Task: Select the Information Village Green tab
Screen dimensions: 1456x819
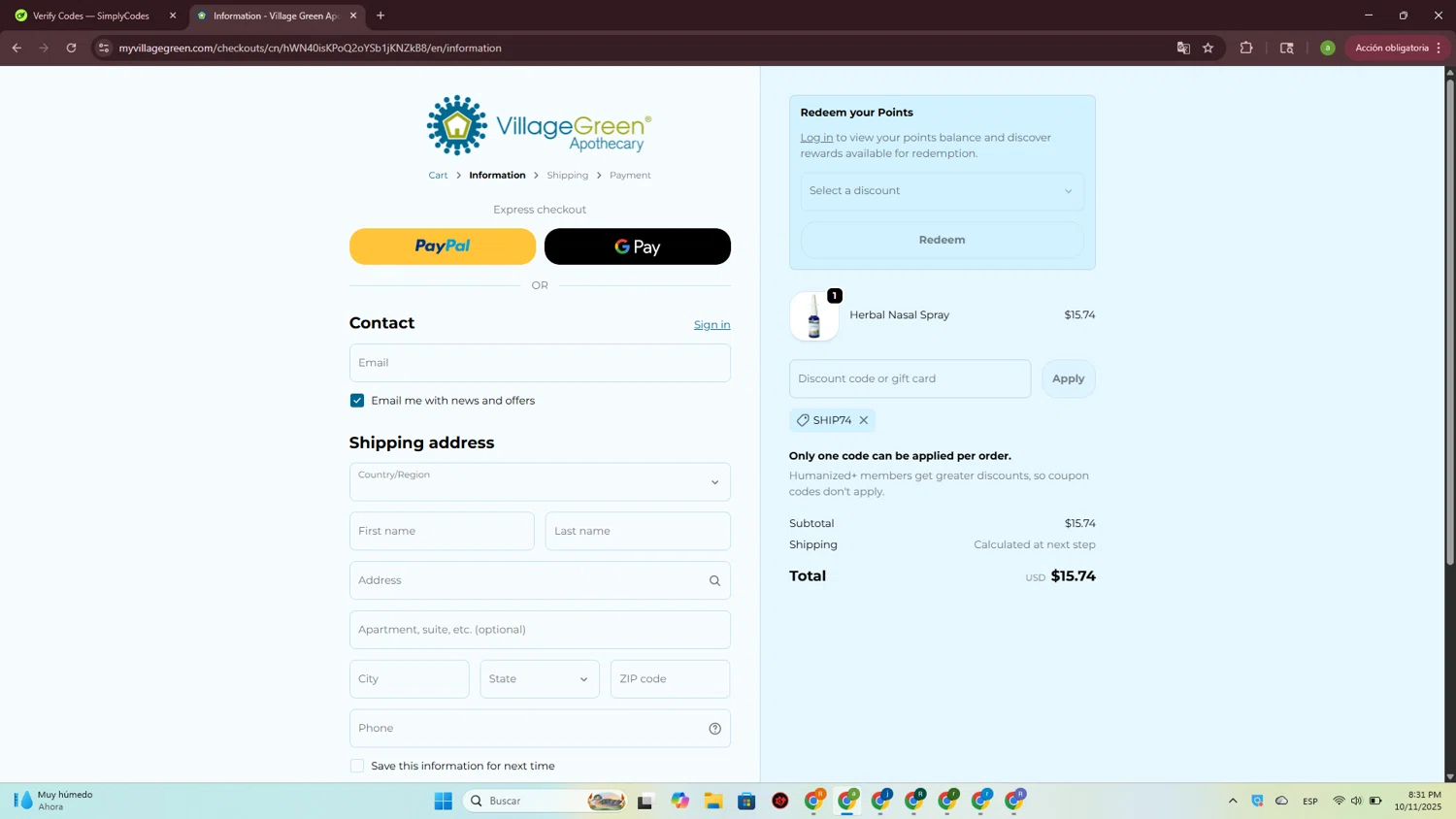Action: pos(275,16)
